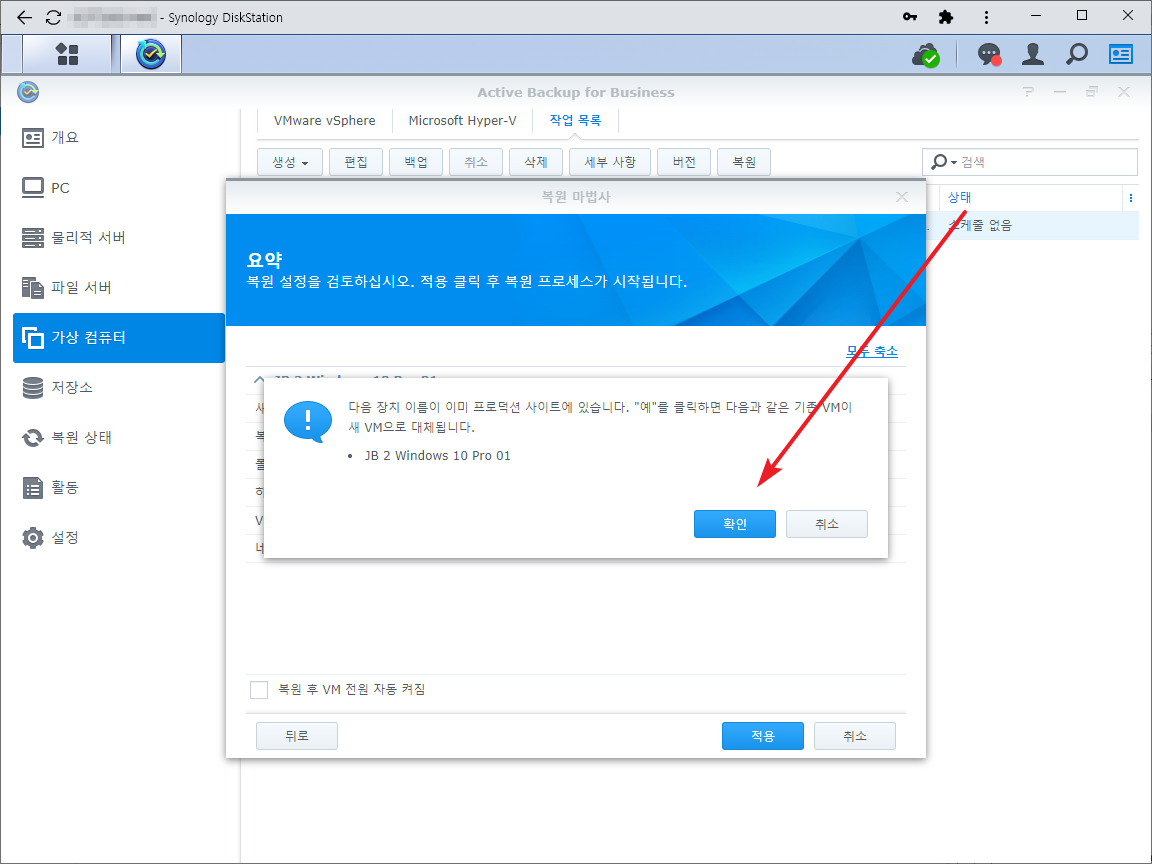Open the widgets panel icon
Viewport: 1152px width, 864px height.
[1121, 54]
